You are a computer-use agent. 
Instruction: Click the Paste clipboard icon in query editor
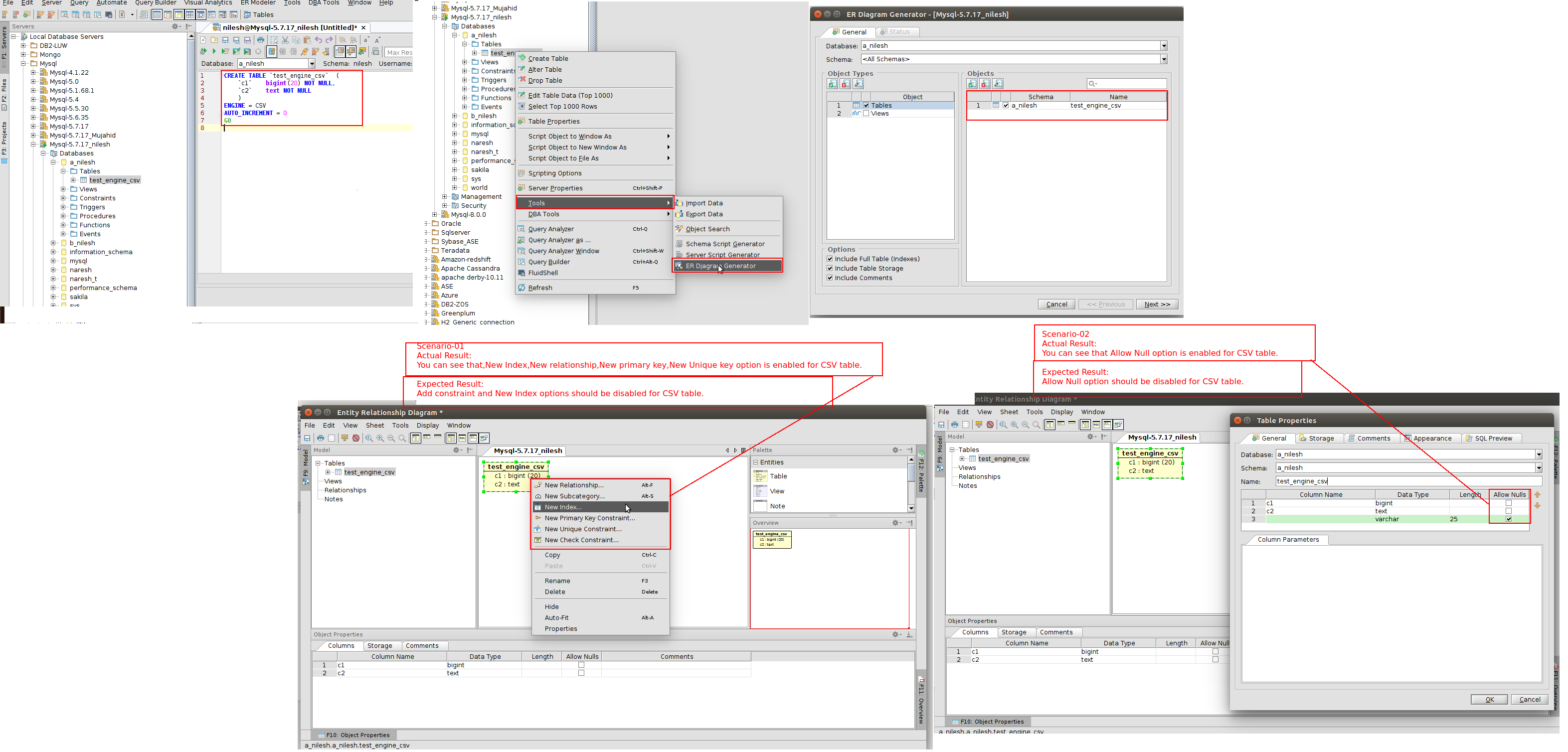click(307, 40)
